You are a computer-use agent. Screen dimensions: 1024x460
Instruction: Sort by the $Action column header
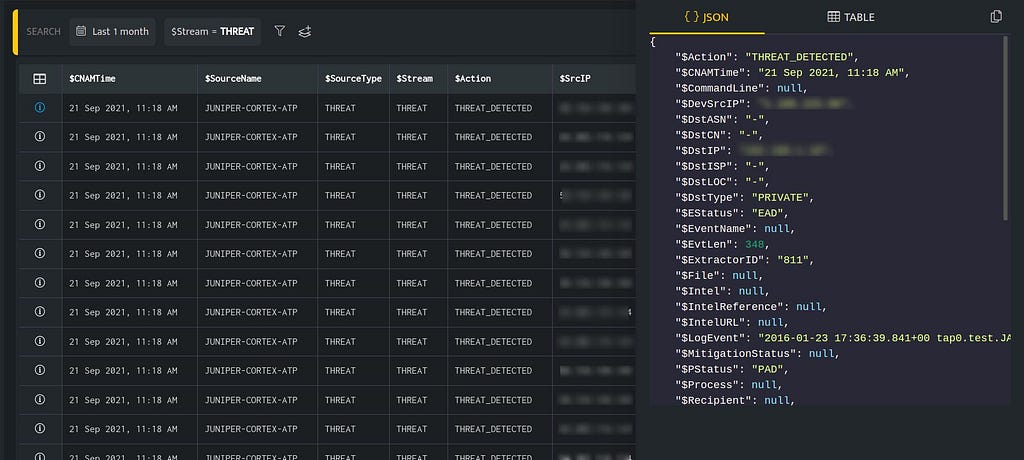(473, 78)
